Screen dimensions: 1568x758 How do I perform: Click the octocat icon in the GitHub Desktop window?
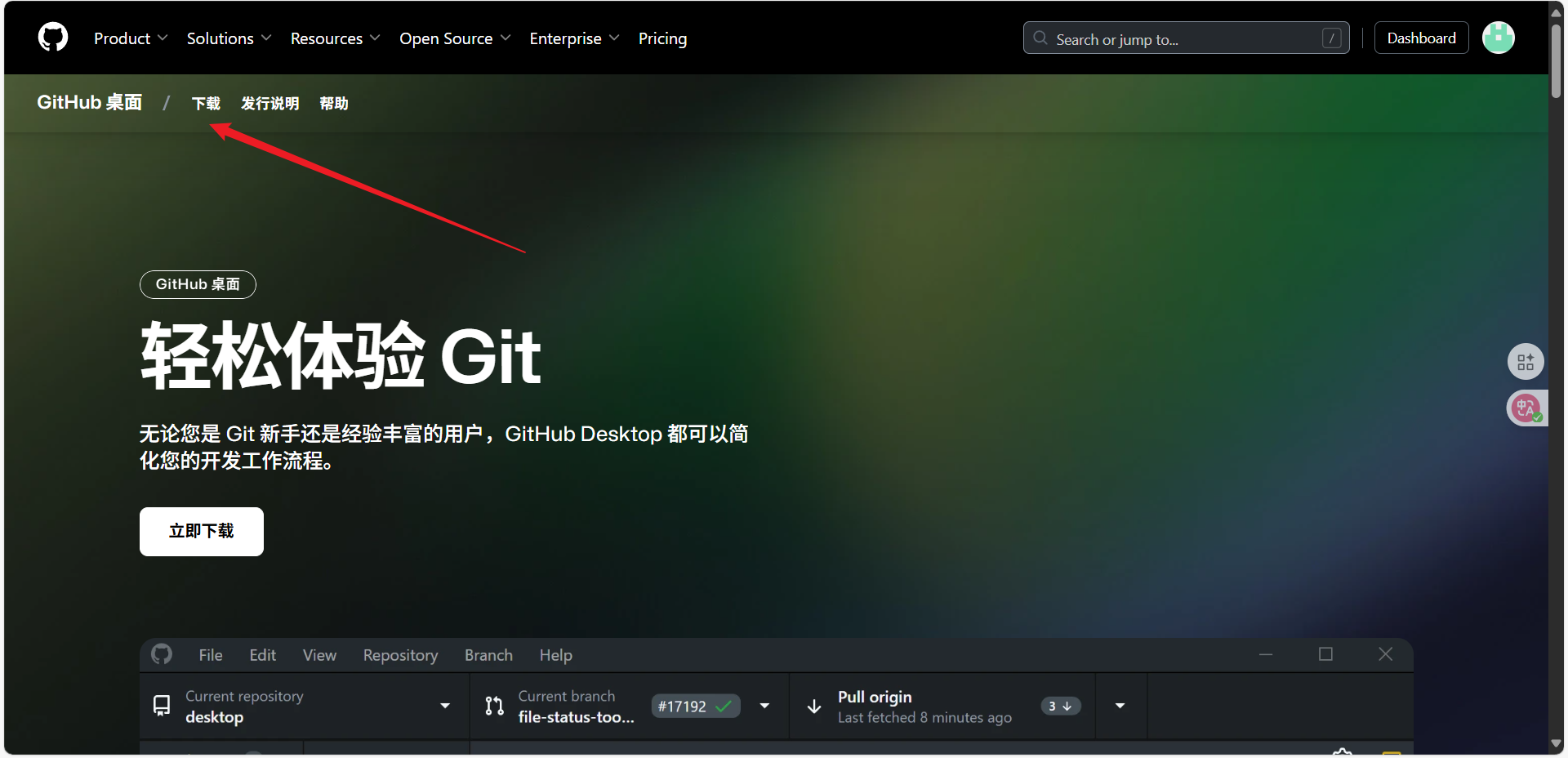click(x=161, y=654)
